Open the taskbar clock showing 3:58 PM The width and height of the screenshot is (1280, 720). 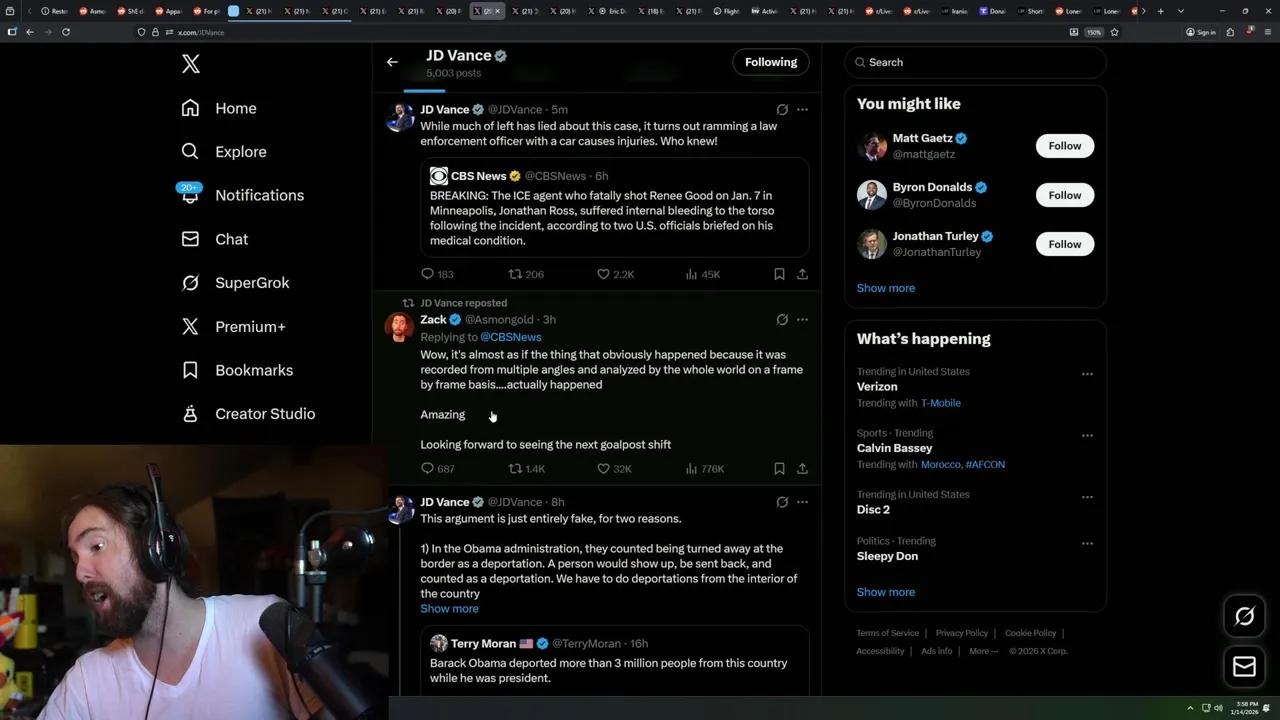click(x=1246, y=707)
